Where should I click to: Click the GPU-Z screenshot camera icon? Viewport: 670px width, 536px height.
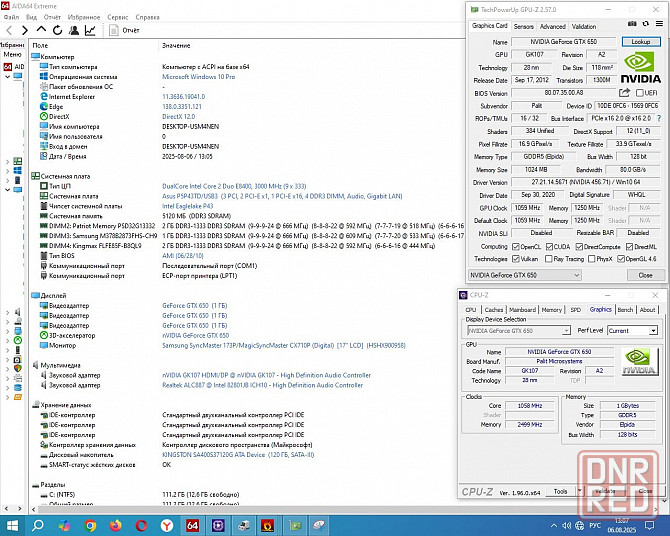pyautogui.click(x=632, y=24)
